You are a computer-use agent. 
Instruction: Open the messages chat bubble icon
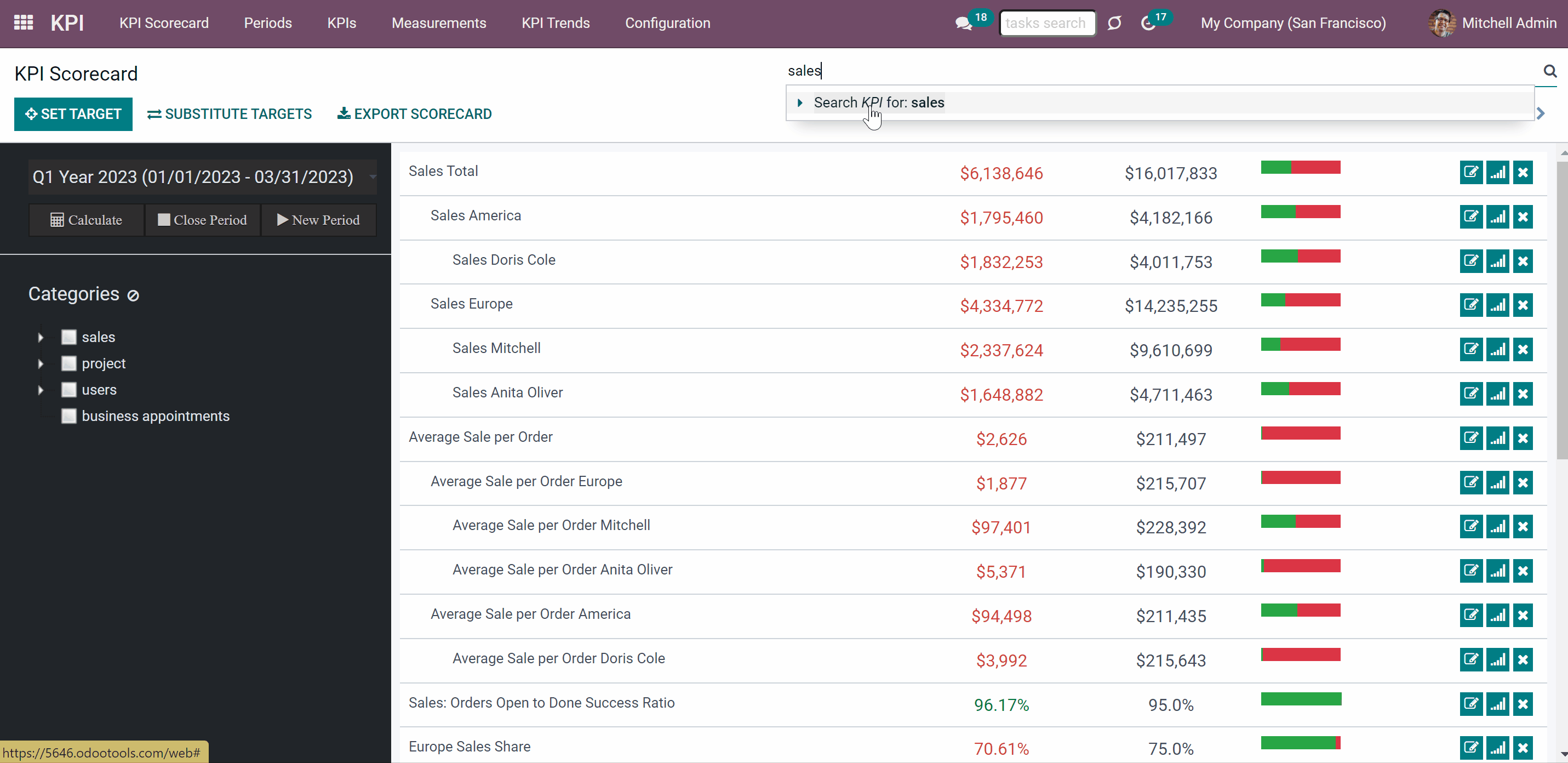963,23
